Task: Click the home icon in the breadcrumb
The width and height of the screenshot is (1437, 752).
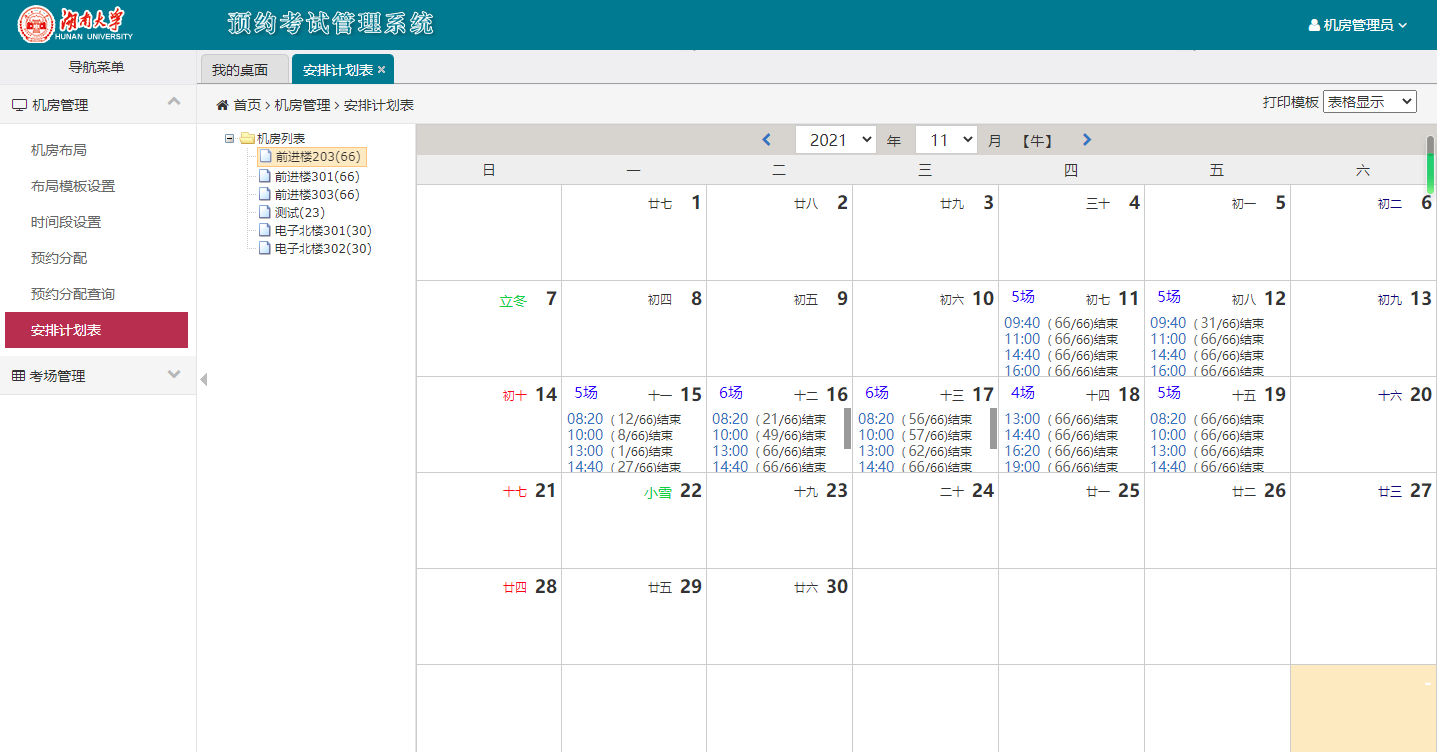Action: (223, 105)
